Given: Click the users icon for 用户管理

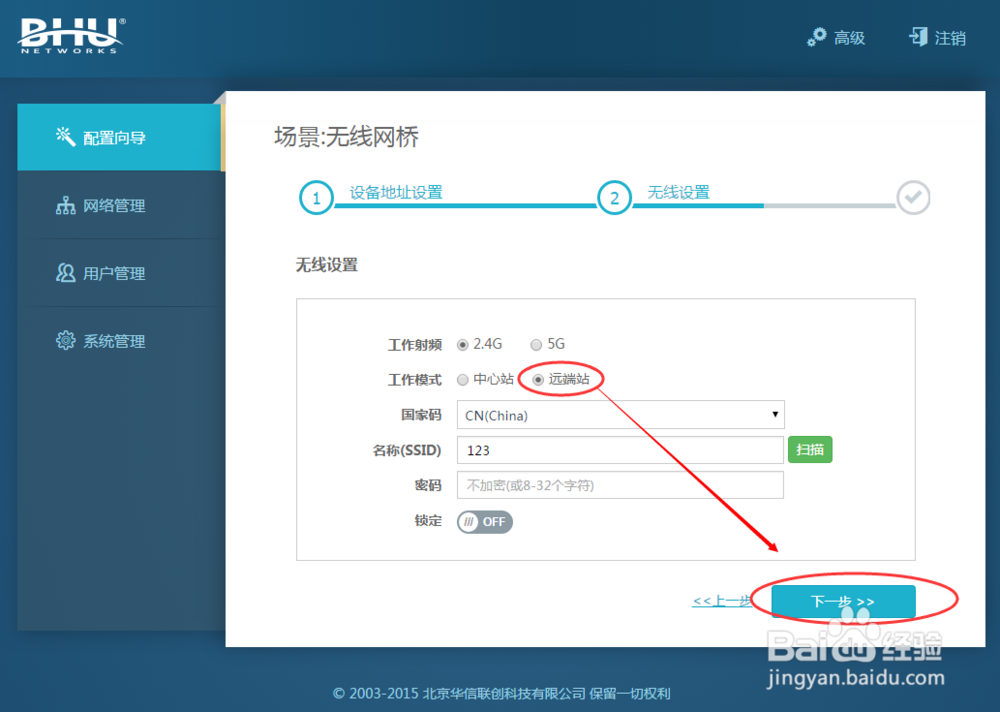Looking at the screenshot, I should tap(65, 273).
